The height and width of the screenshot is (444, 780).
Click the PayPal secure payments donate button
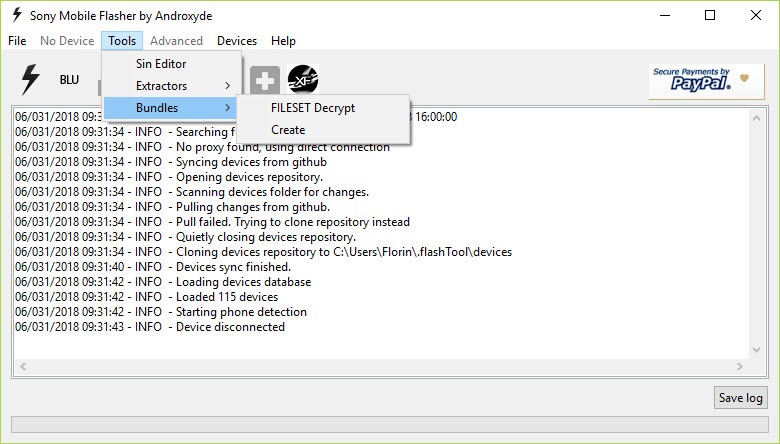[x=706, y=81]
